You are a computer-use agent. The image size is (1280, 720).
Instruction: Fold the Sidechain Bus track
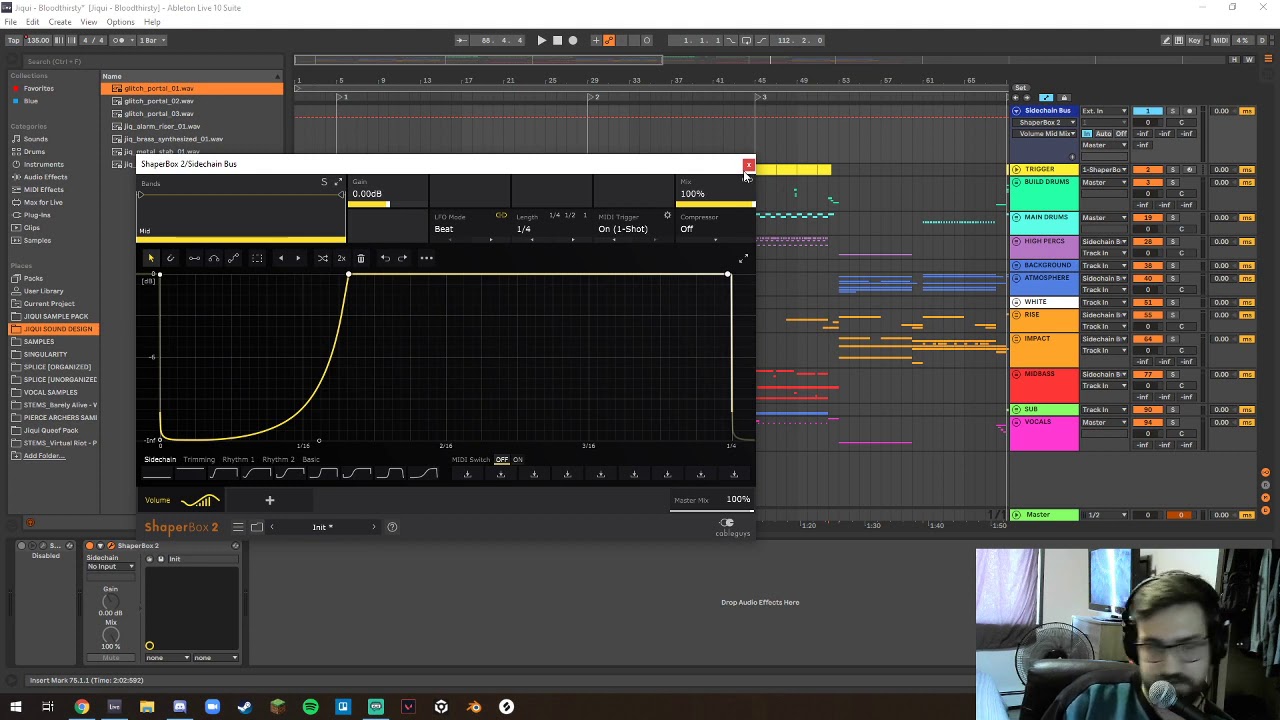(1016, 111)
